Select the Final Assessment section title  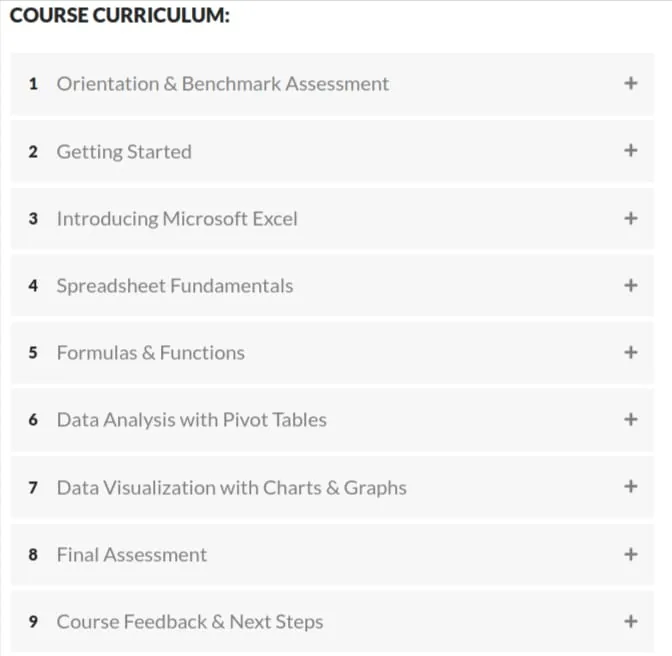tap(132, 555)
